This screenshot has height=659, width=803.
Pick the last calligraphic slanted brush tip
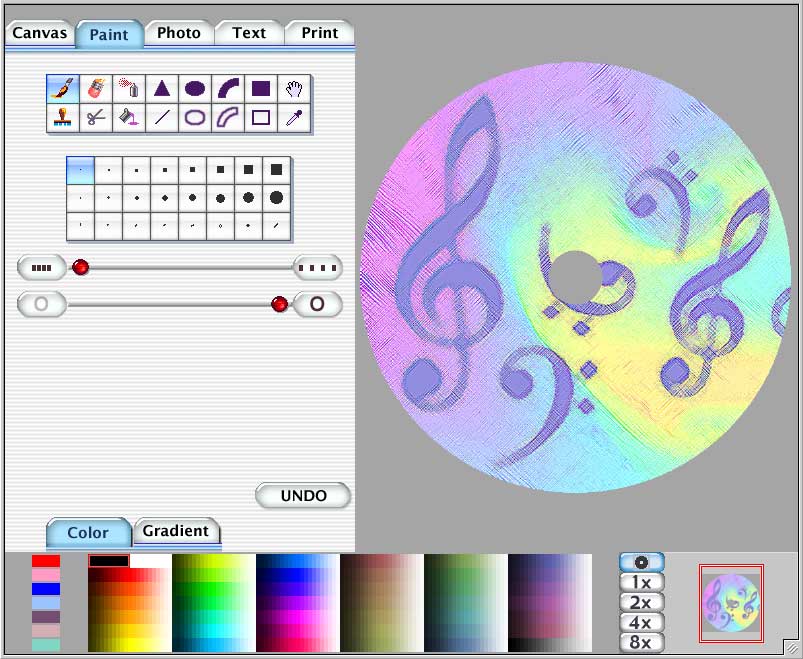coord(277,225)
